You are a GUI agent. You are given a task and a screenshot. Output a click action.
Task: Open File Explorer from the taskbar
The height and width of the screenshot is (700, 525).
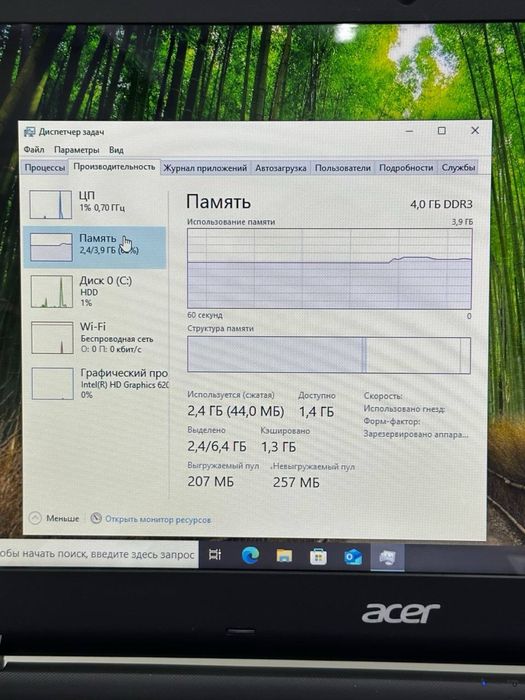(x=284, y=556)
